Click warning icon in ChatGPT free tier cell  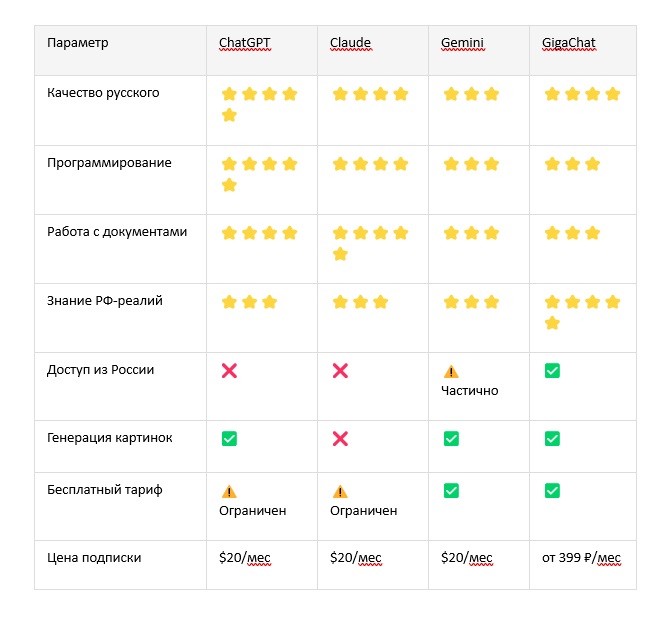(229, 491)
